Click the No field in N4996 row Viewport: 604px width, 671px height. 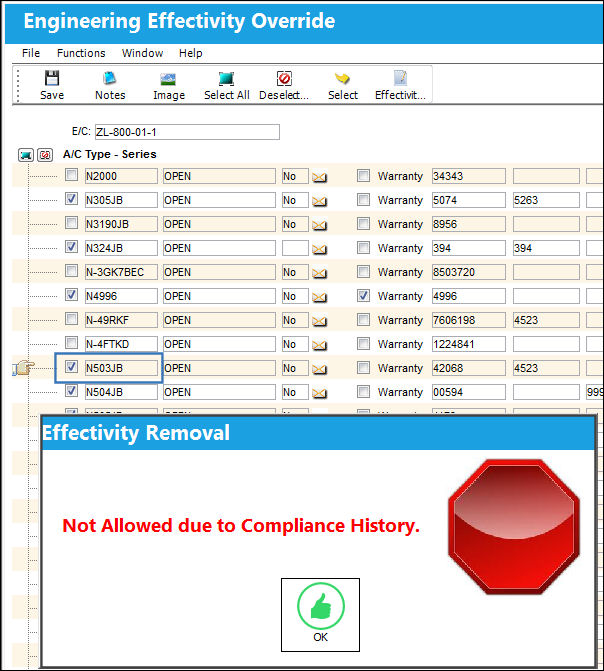pyautogui.click(x=295, y=296)
